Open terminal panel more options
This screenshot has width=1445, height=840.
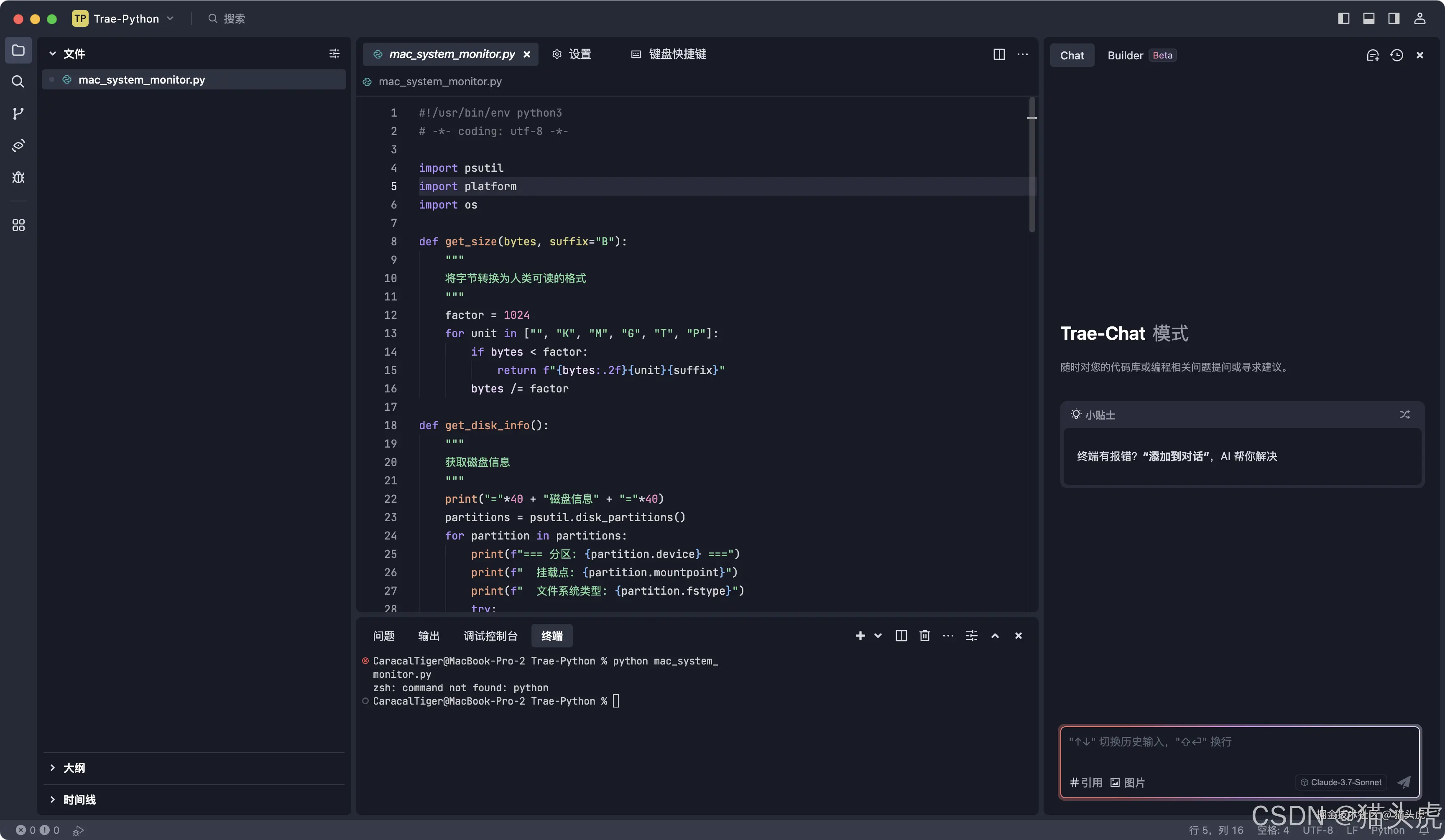(948, 636)
